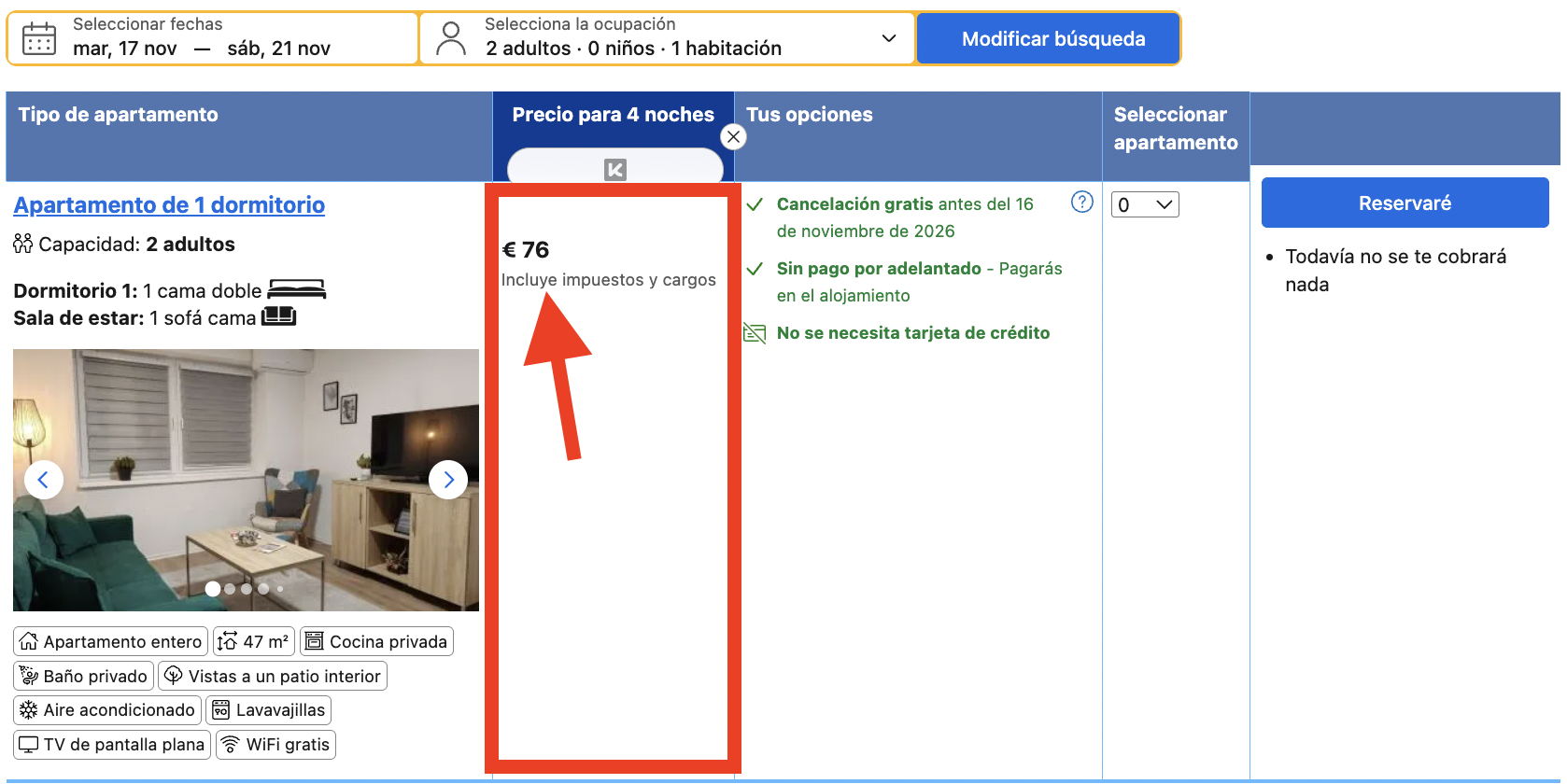The width and height of the screenshot is (1567, 784).
Task: Click TV de pantalla plana tag
Action: pyautogui.click(x=112, y=745)
